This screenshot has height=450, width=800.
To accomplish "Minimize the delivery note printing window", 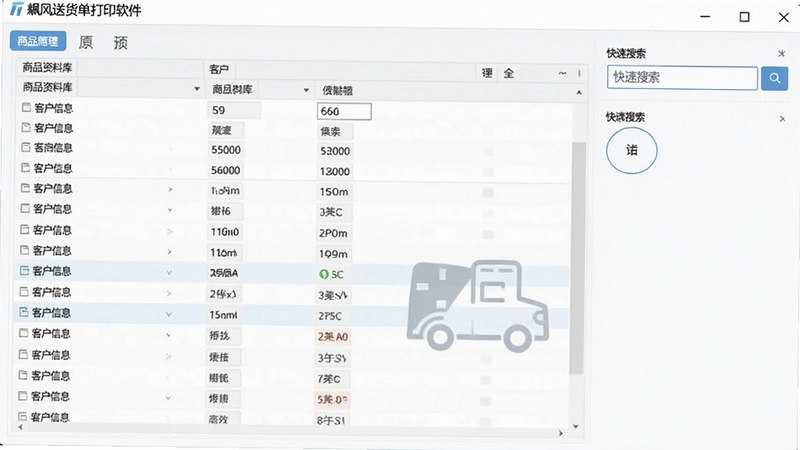I will click(705, 17).
